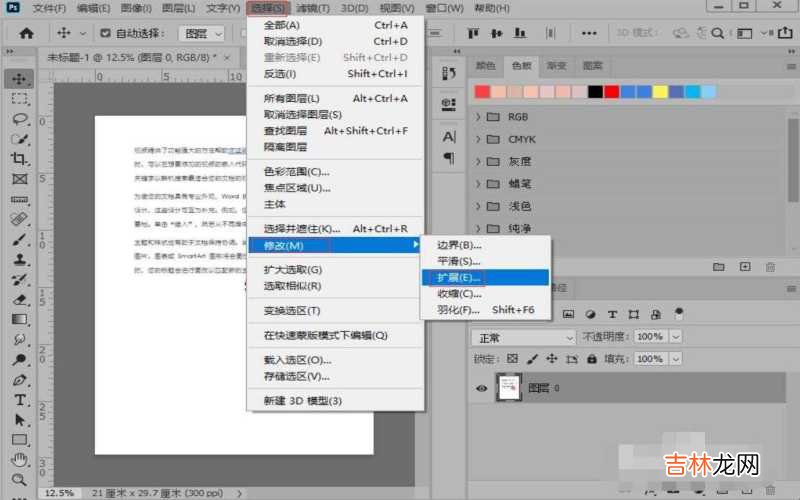Toggle the 自动选择 checkbox
This screenshot has width=800, height=500.
tap(105, 33)
